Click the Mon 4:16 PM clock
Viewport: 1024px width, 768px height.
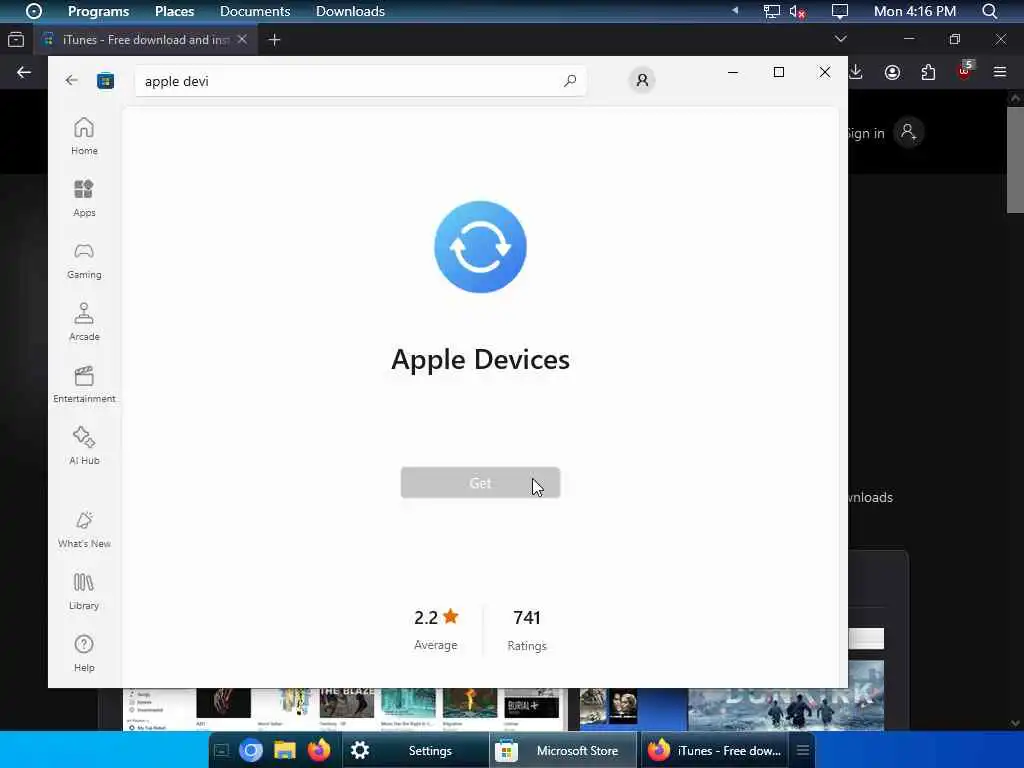[x=915, y=11]
